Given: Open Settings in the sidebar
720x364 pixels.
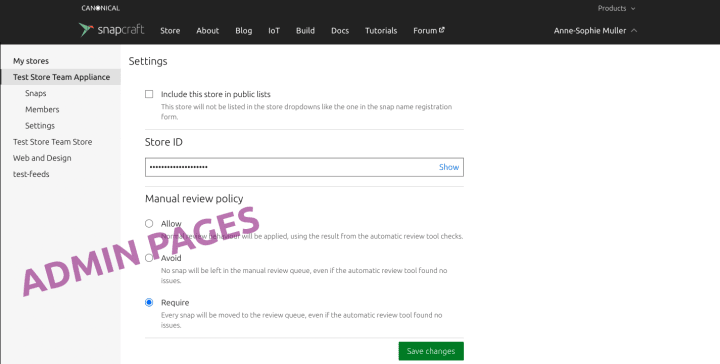Looking at the screenshot, I should coord(40,126).
